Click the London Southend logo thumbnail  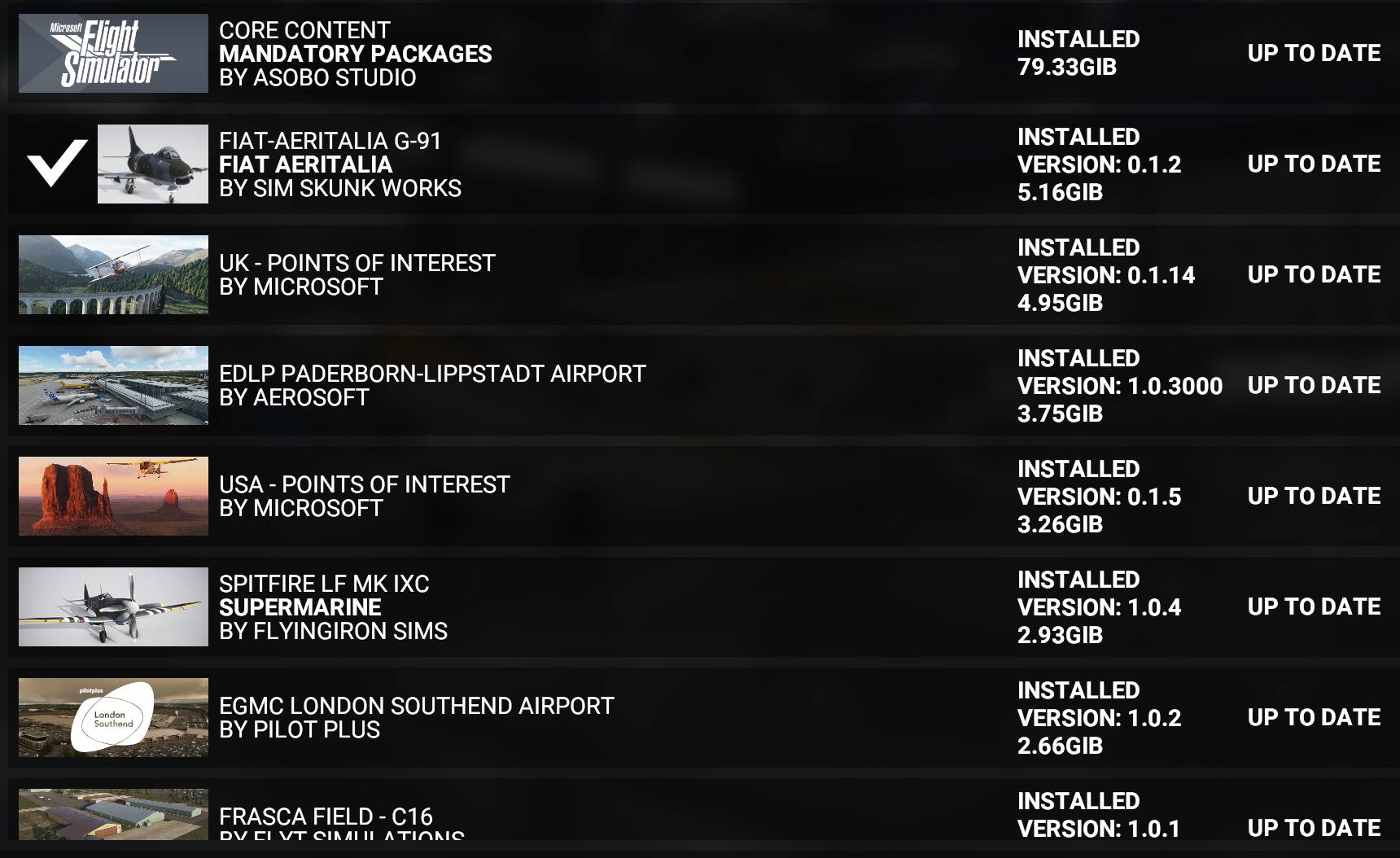(x=113, y=717)
